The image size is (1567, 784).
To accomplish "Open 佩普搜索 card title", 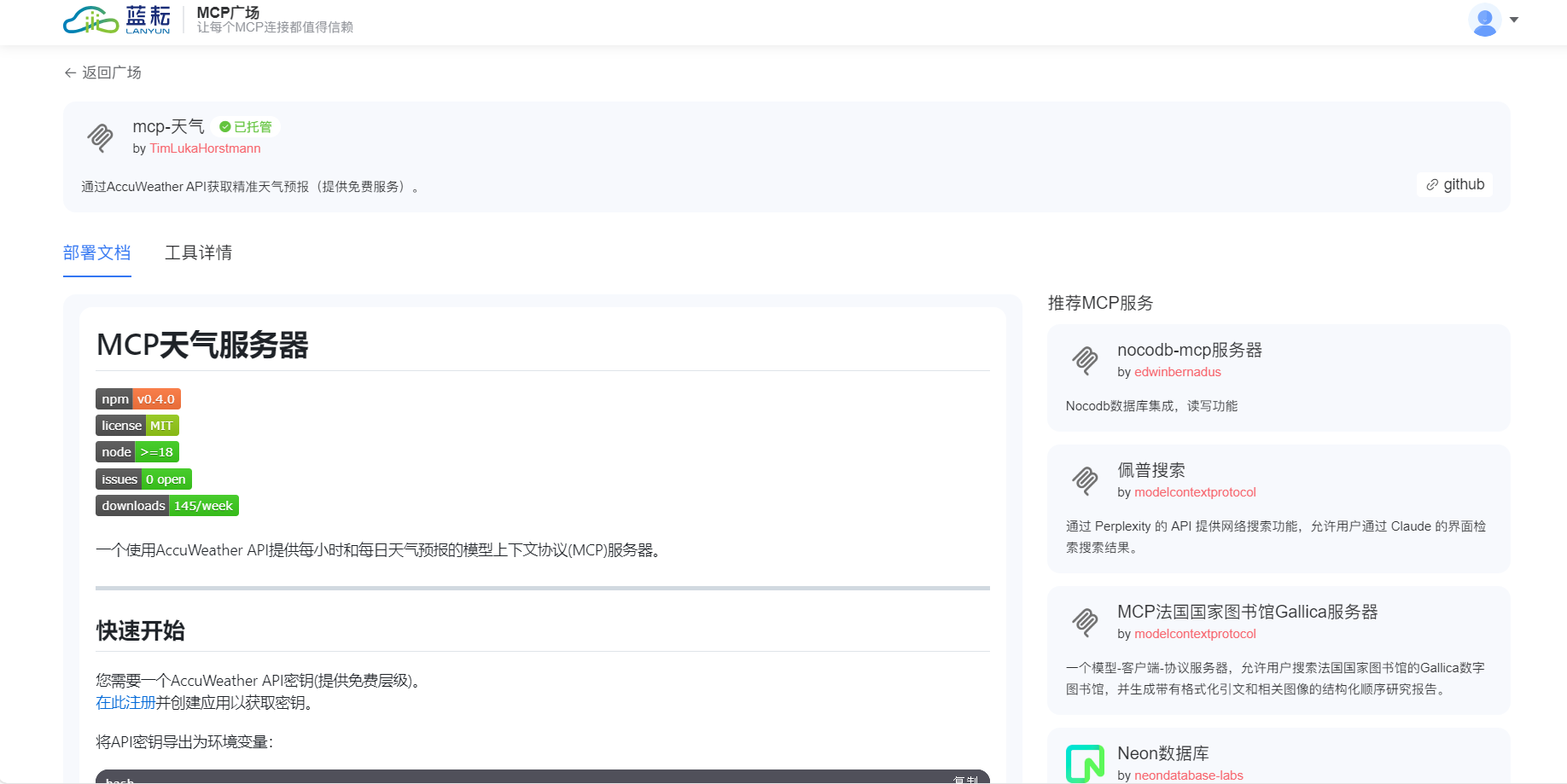I will click(x=1151, y=470).
